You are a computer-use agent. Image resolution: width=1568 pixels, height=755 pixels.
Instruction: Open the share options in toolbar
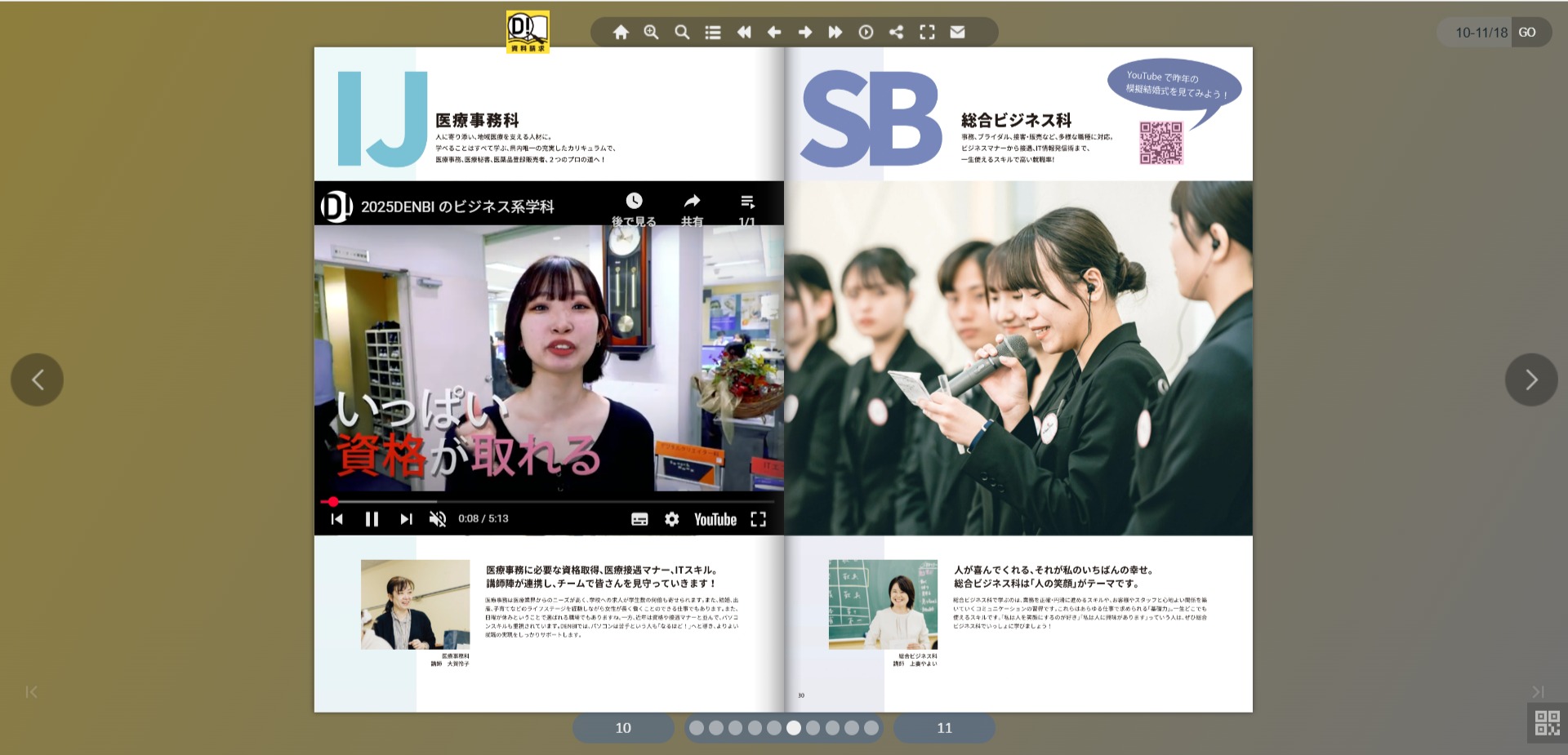coord(896,33)
